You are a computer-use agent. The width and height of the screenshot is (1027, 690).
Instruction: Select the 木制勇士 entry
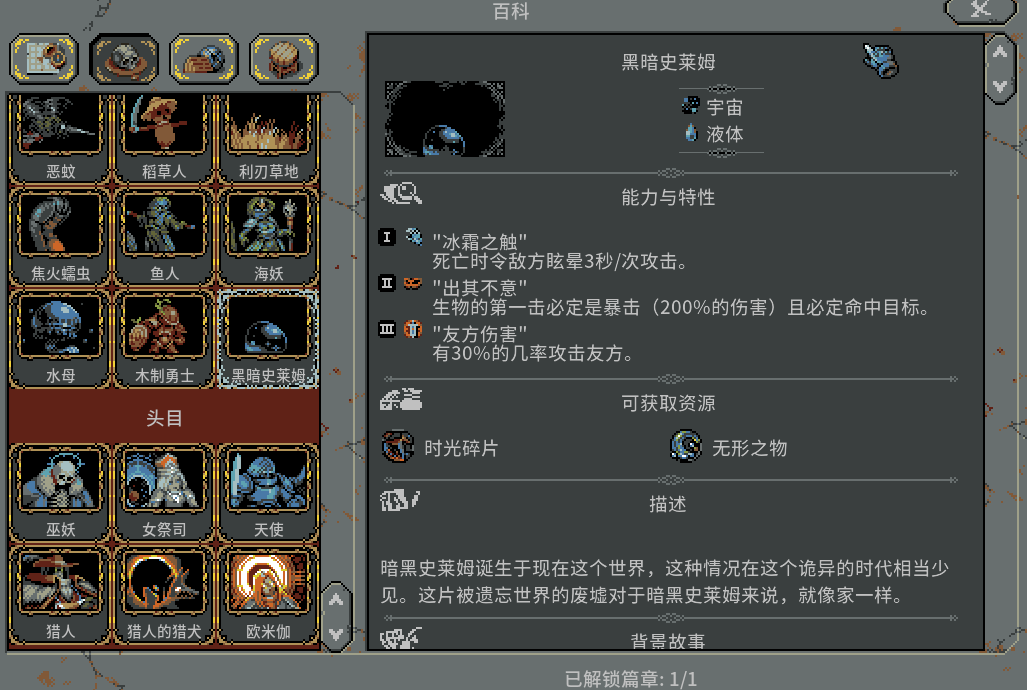pyautogui.click(x=164, y=339)
